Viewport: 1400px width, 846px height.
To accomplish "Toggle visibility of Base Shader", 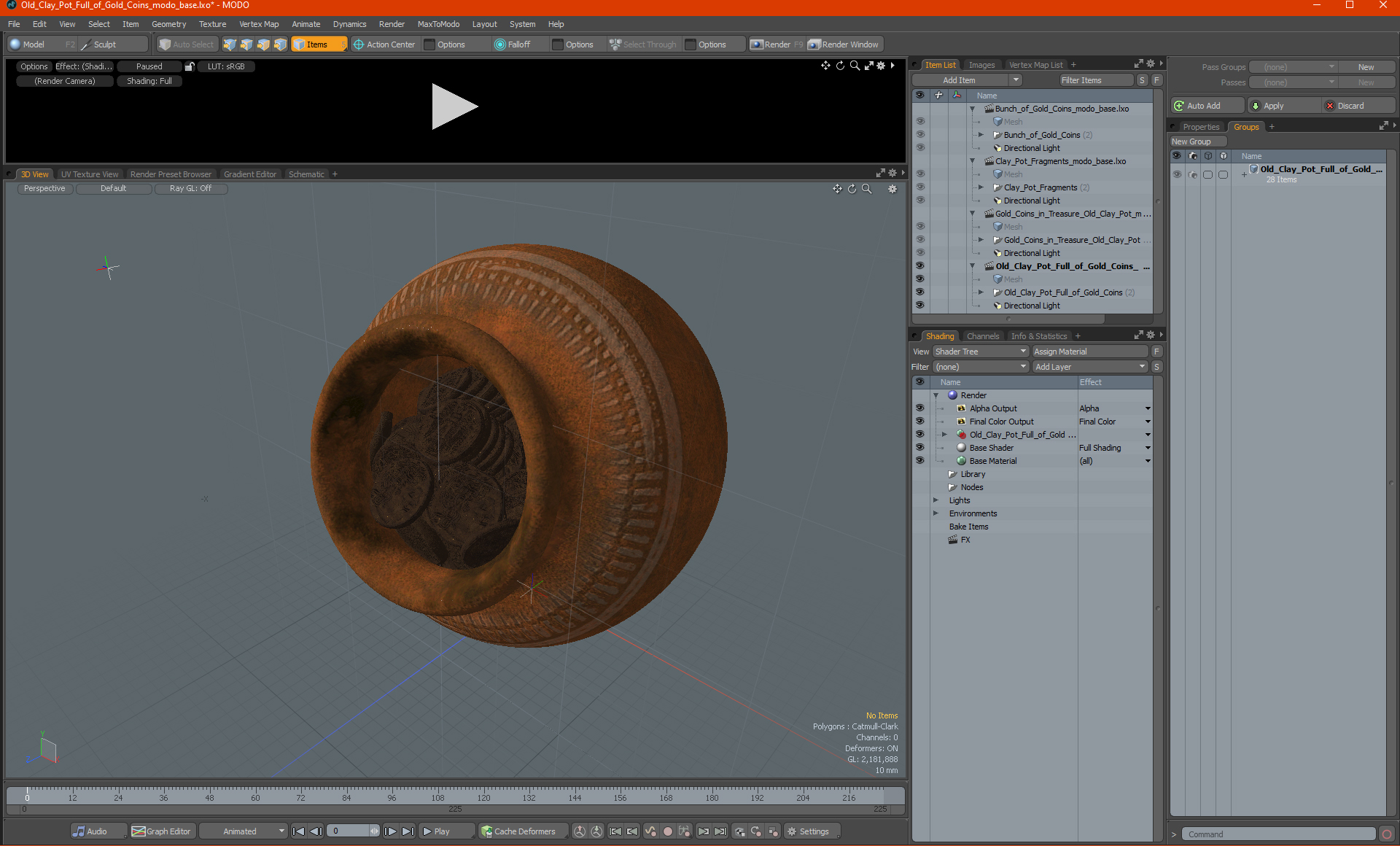I will [x=919, y=448].
